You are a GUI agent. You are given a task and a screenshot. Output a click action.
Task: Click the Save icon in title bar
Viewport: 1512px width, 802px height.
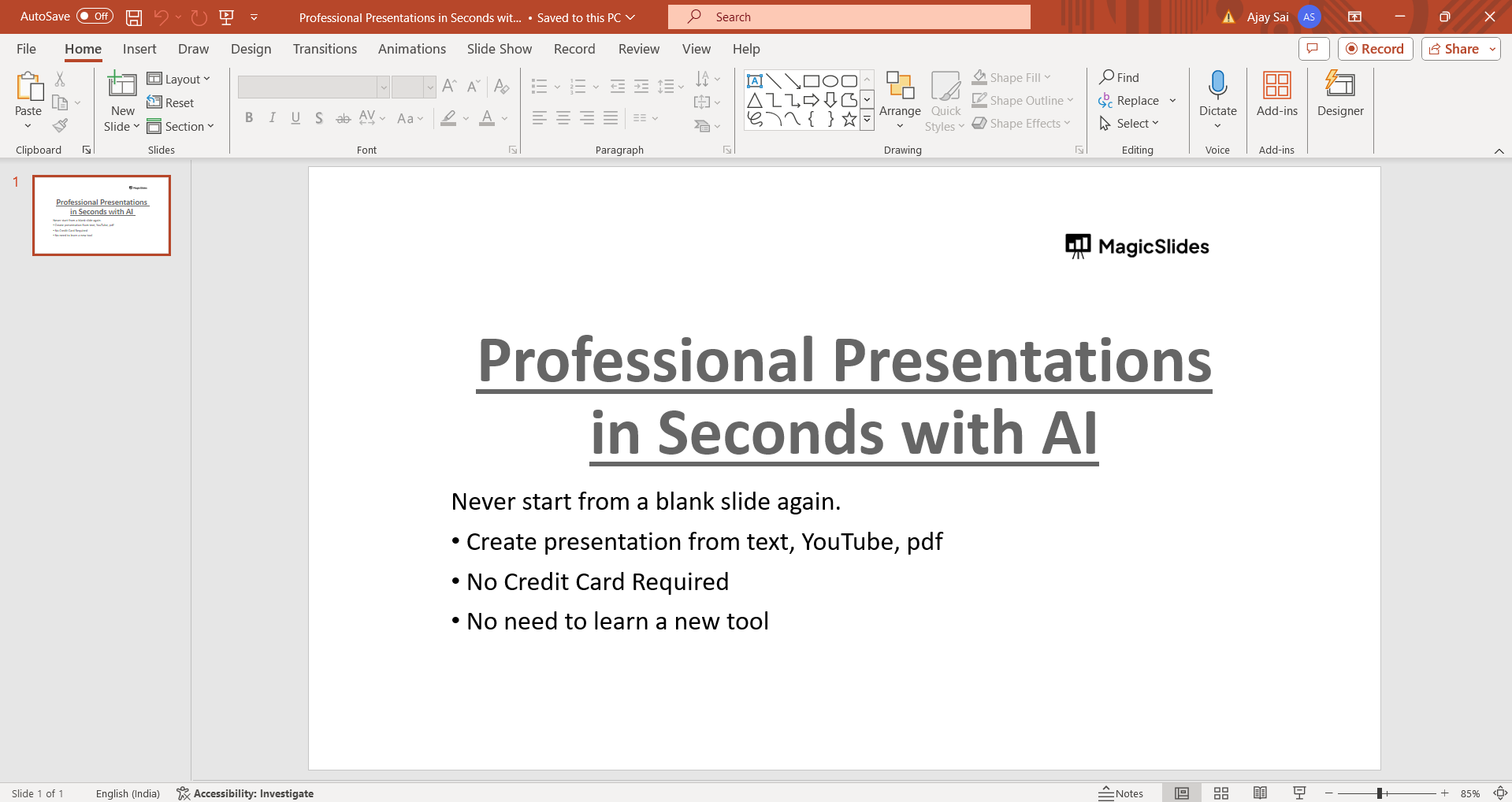(x=134, y=17)
